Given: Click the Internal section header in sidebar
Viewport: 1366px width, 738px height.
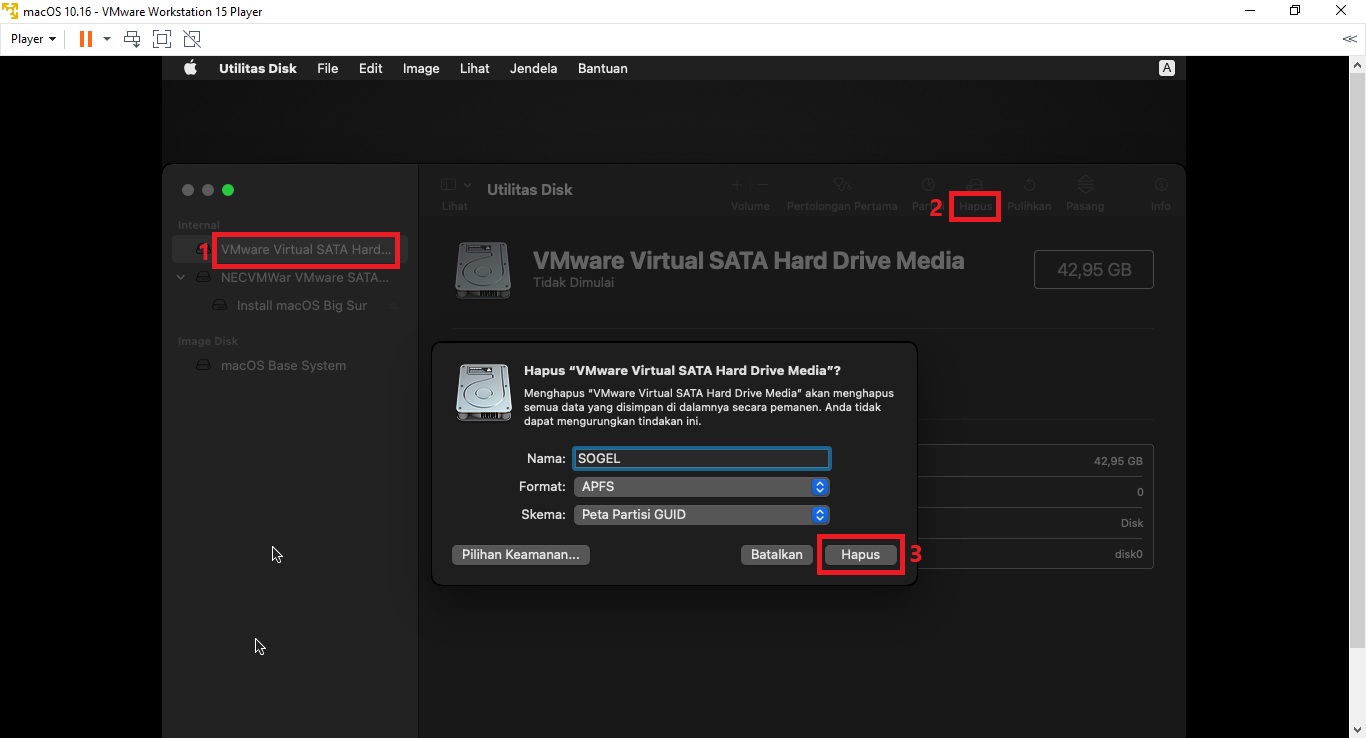Looking at the screenshot, I should (199, 225).
